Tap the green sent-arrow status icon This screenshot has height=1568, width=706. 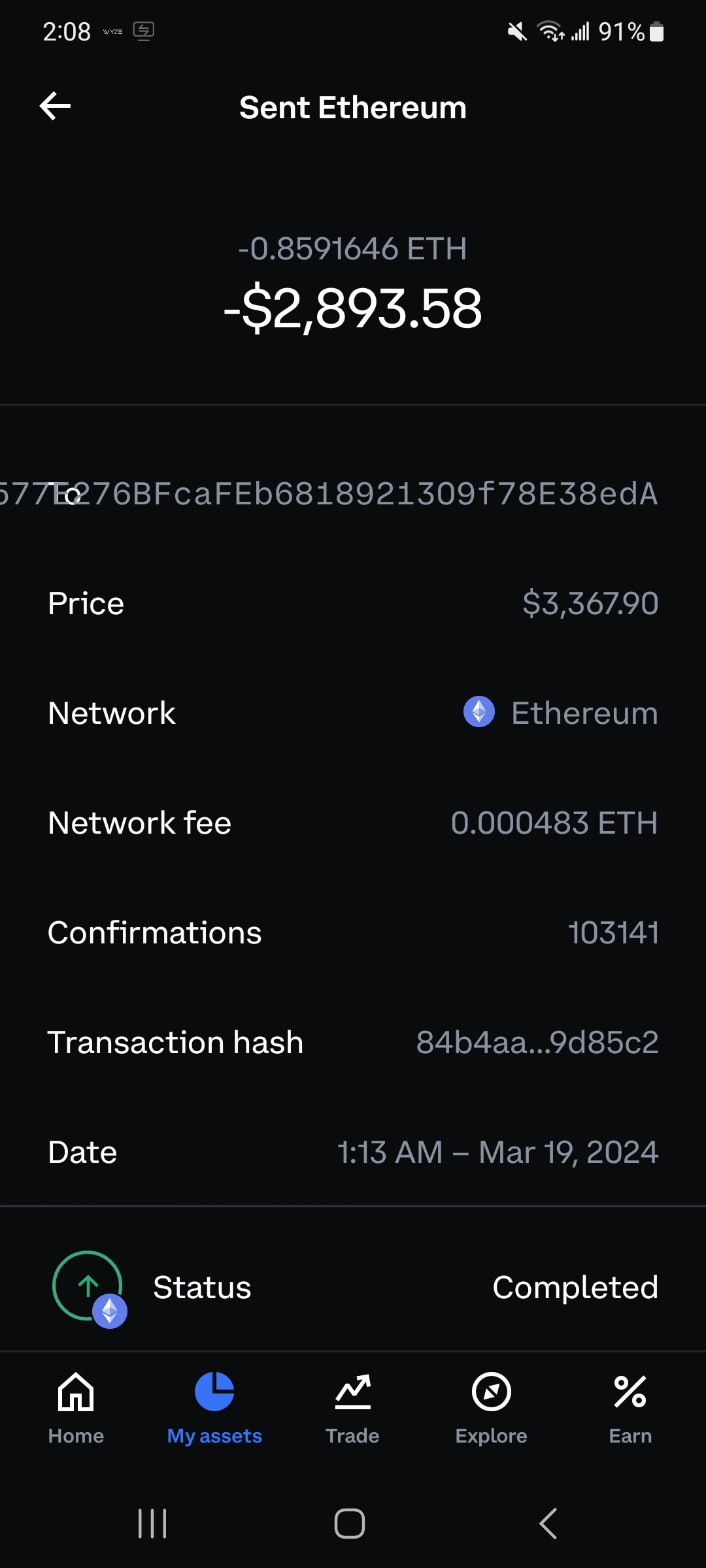click(x=88, y=1286)
